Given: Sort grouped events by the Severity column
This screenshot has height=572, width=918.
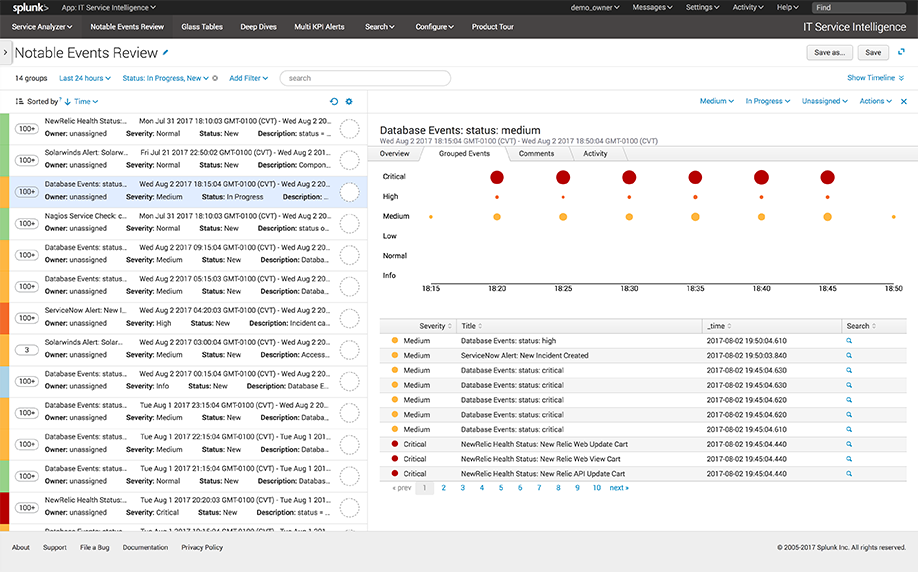Looking at the screenshot, I should [x=435, y=326].
